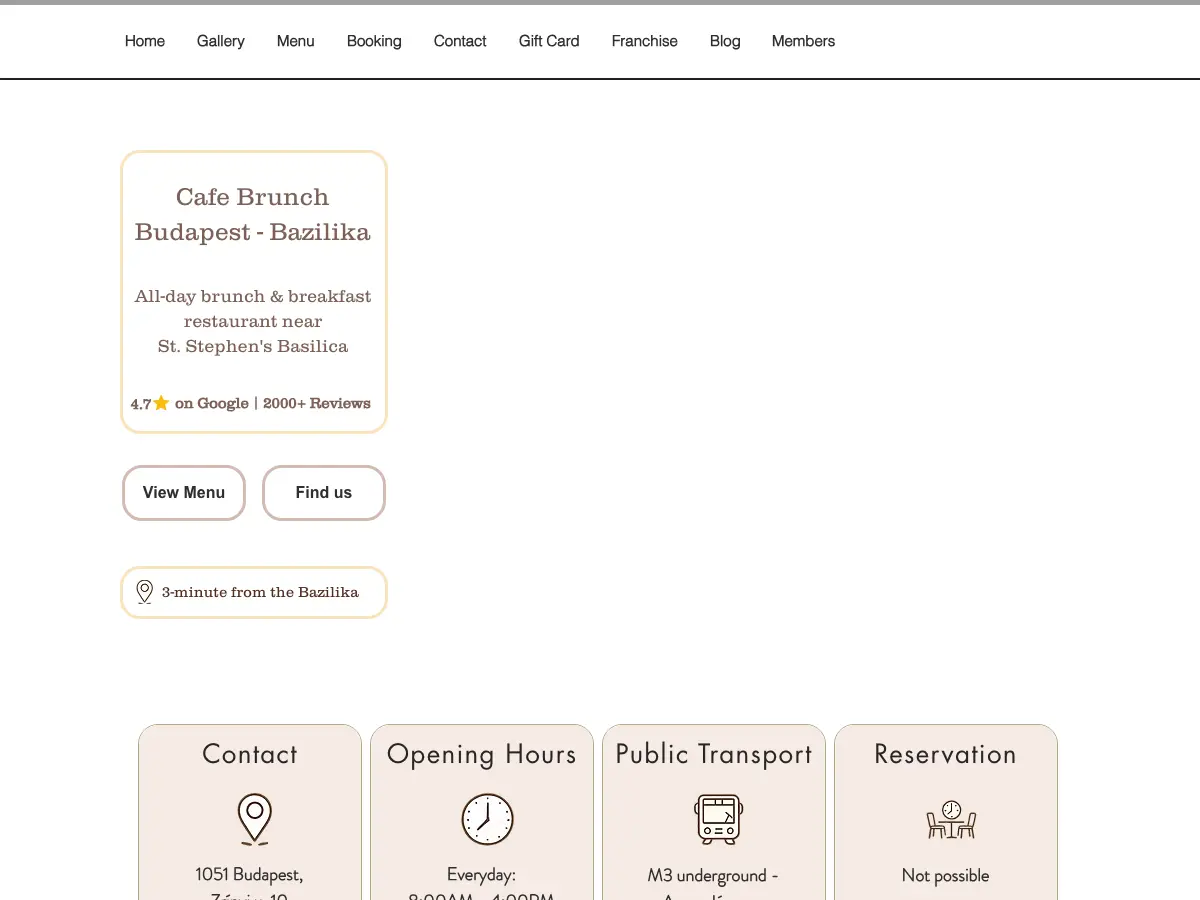Open the Home navigation link
This screenshot has height=900, width=1200.
(x=144, y=41)
